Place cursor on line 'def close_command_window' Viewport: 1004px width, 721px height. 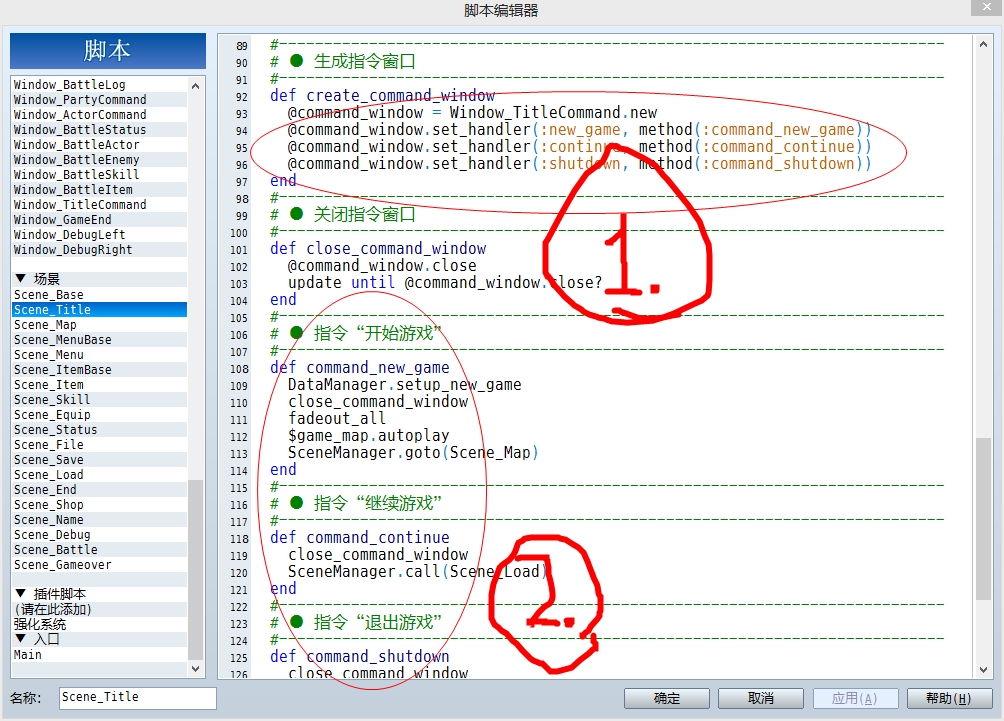click(378, 248)
